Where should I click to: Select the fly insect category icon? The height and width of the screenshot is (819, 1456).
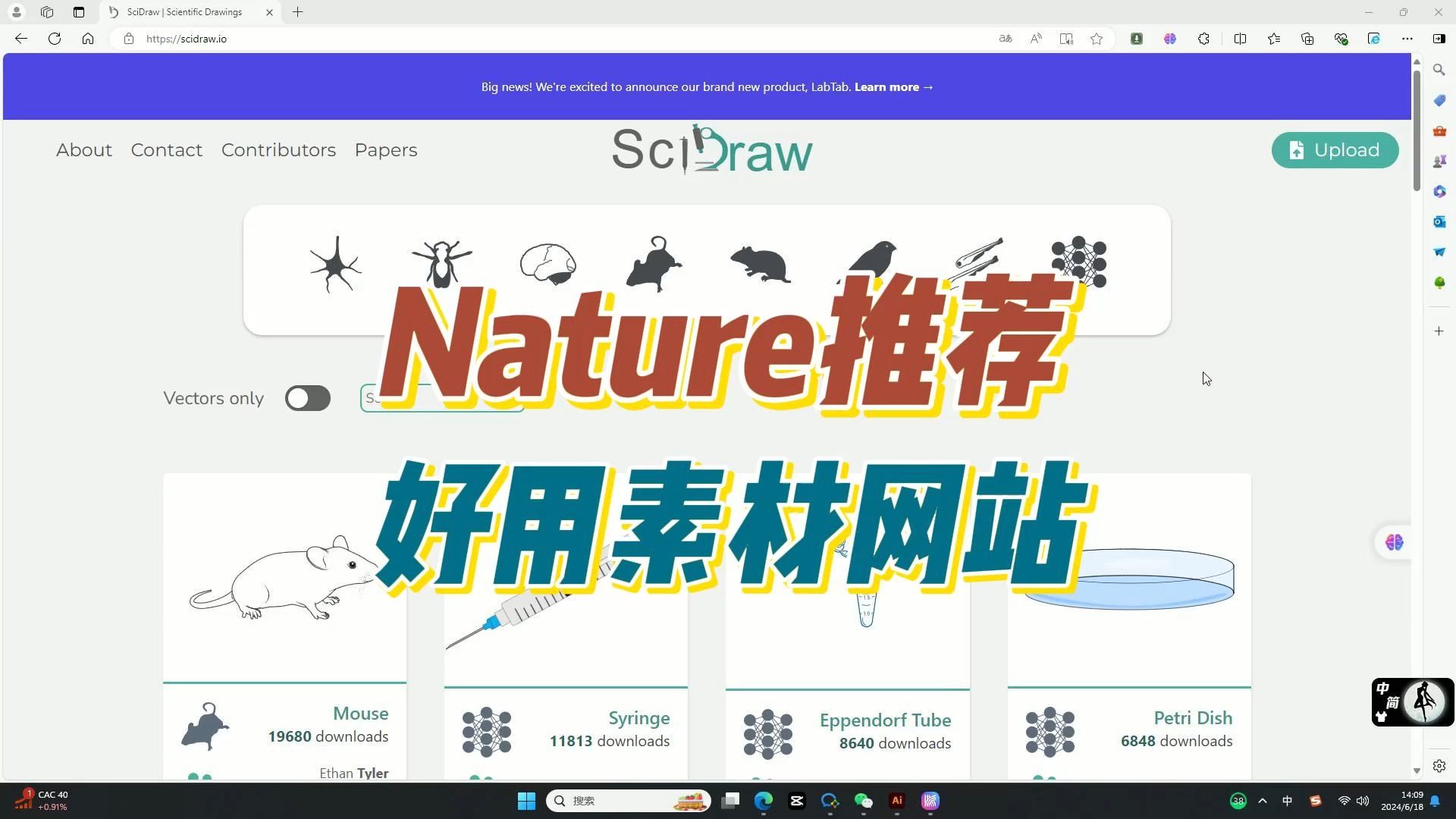point(442,262)
